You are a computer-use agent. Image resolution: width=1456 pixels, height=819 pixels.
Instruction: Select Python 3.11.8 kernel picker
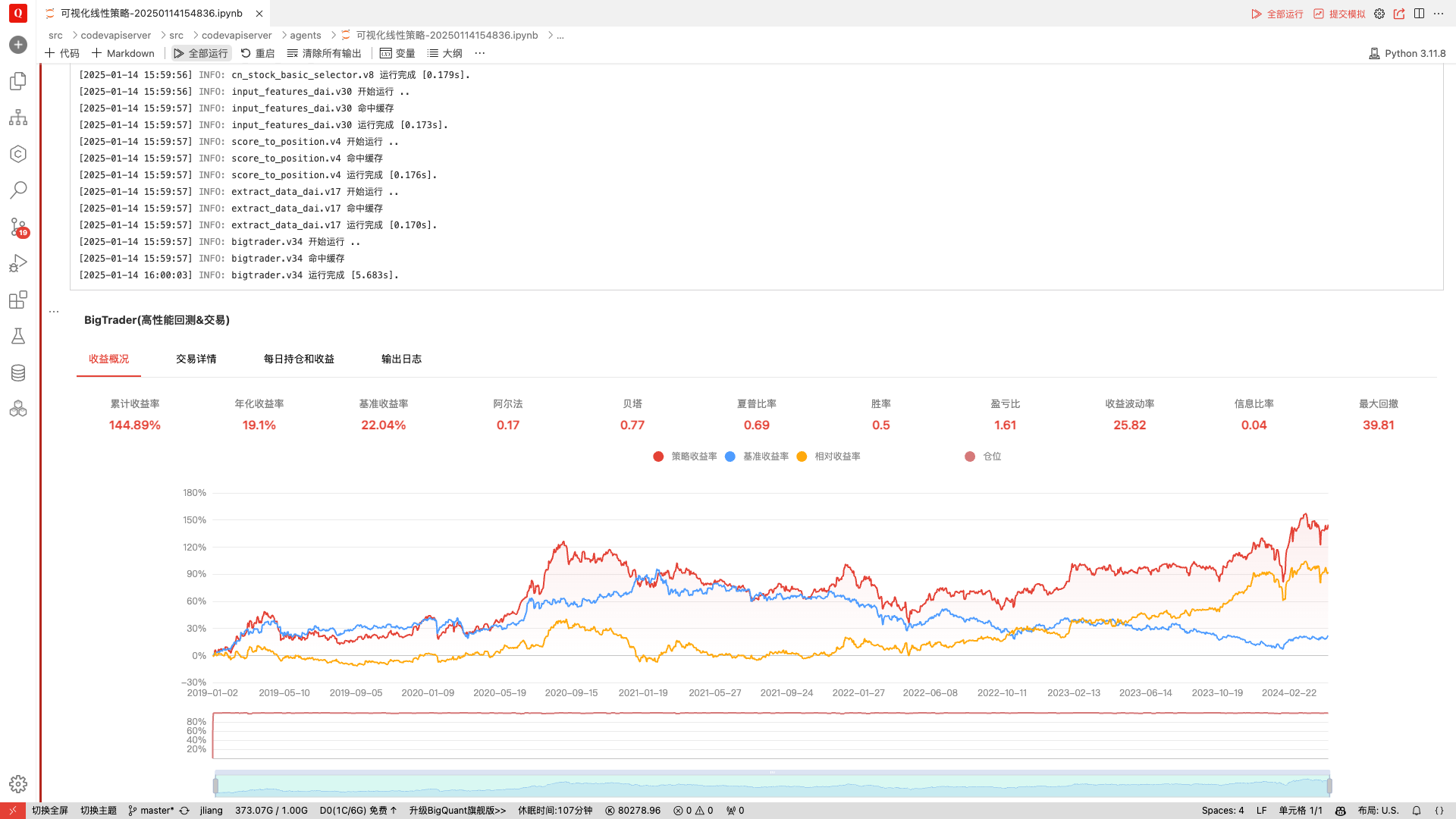(1407, 53)
